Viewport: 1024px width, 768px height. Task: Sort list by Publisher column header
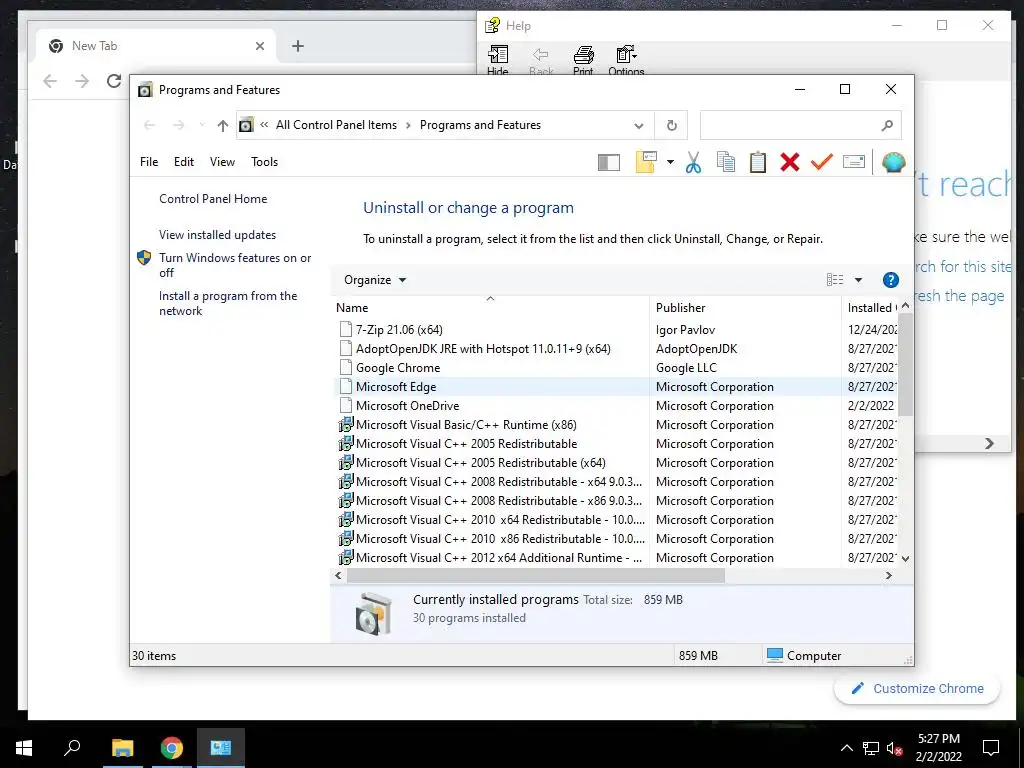tap(745, 308)
